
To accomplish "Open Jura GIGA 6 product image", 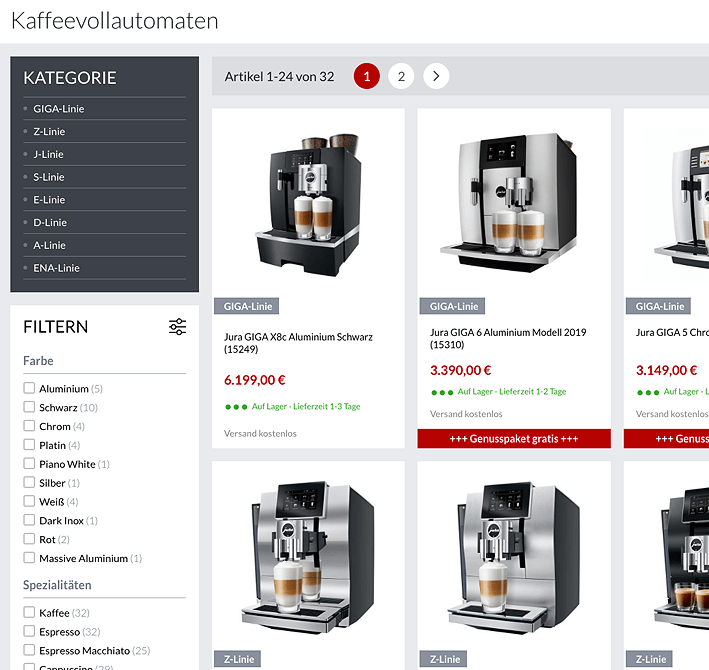I will [509, 203].
